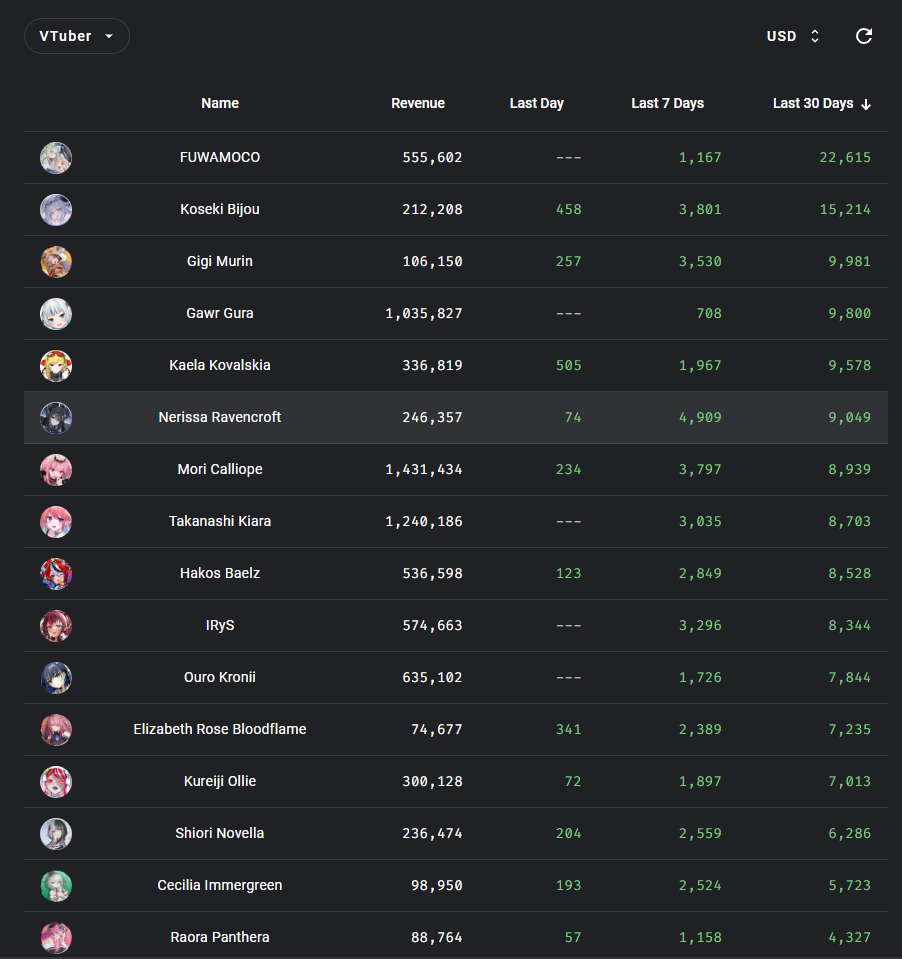The height and width of the screenshot is (959, 902).
Task: Click FUWAMOCO's avatar icon
Action: [56, 157]
